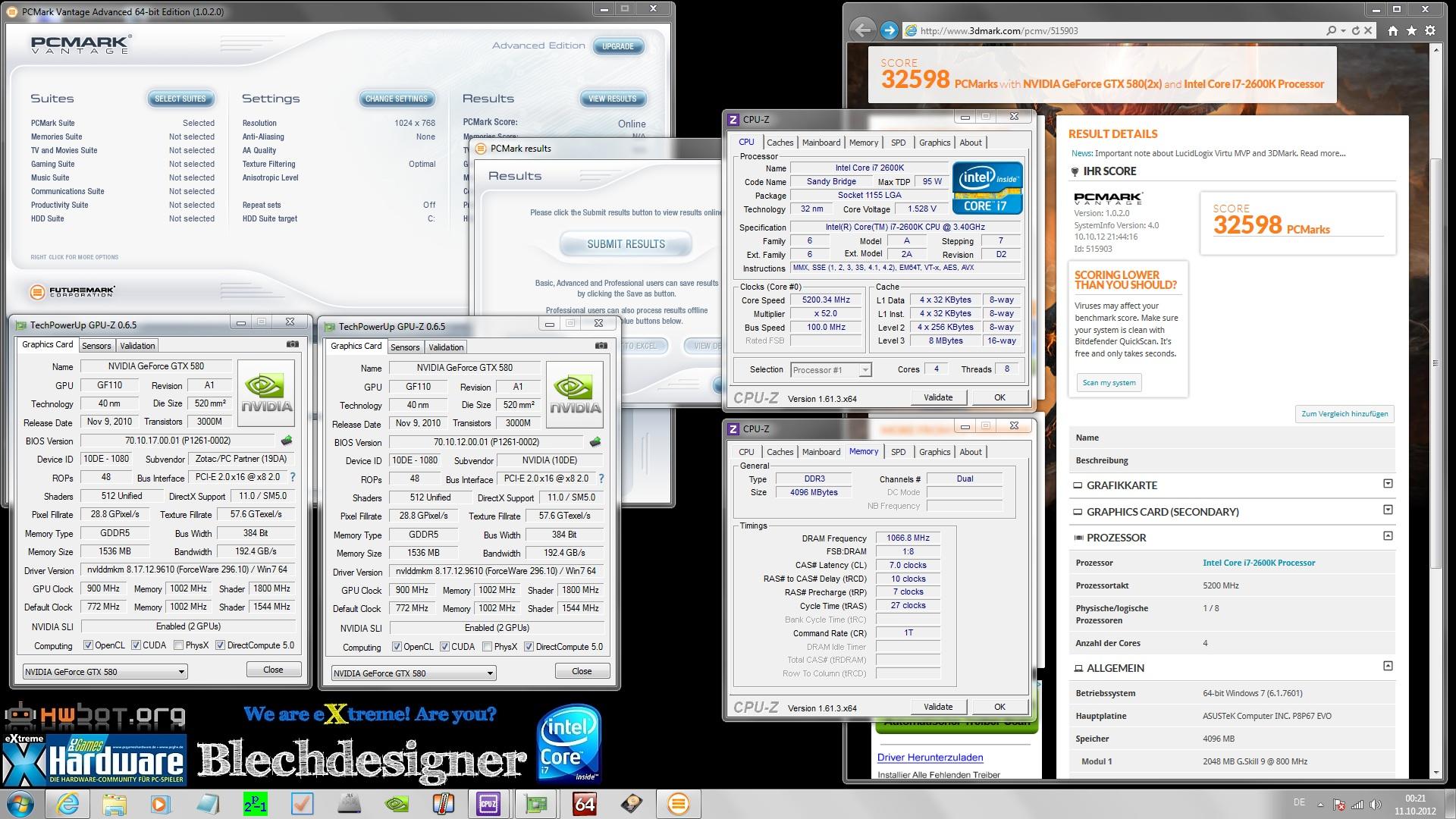Viewport: 1456px width, 819px height.
Task: Click BIOS save chip icon in left GPU-Z
Action: tap(287, 441)
